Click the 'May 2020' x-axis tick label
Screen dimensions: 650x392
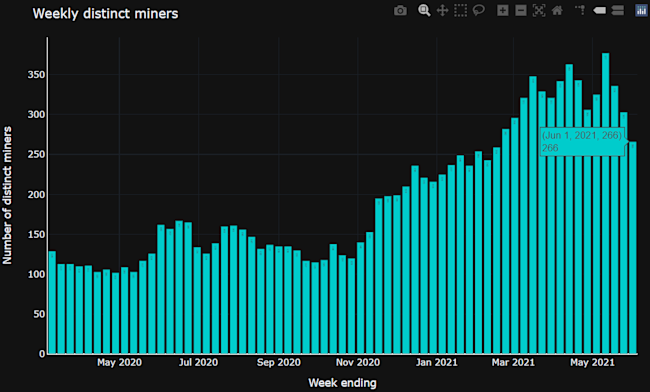point(119,363)
